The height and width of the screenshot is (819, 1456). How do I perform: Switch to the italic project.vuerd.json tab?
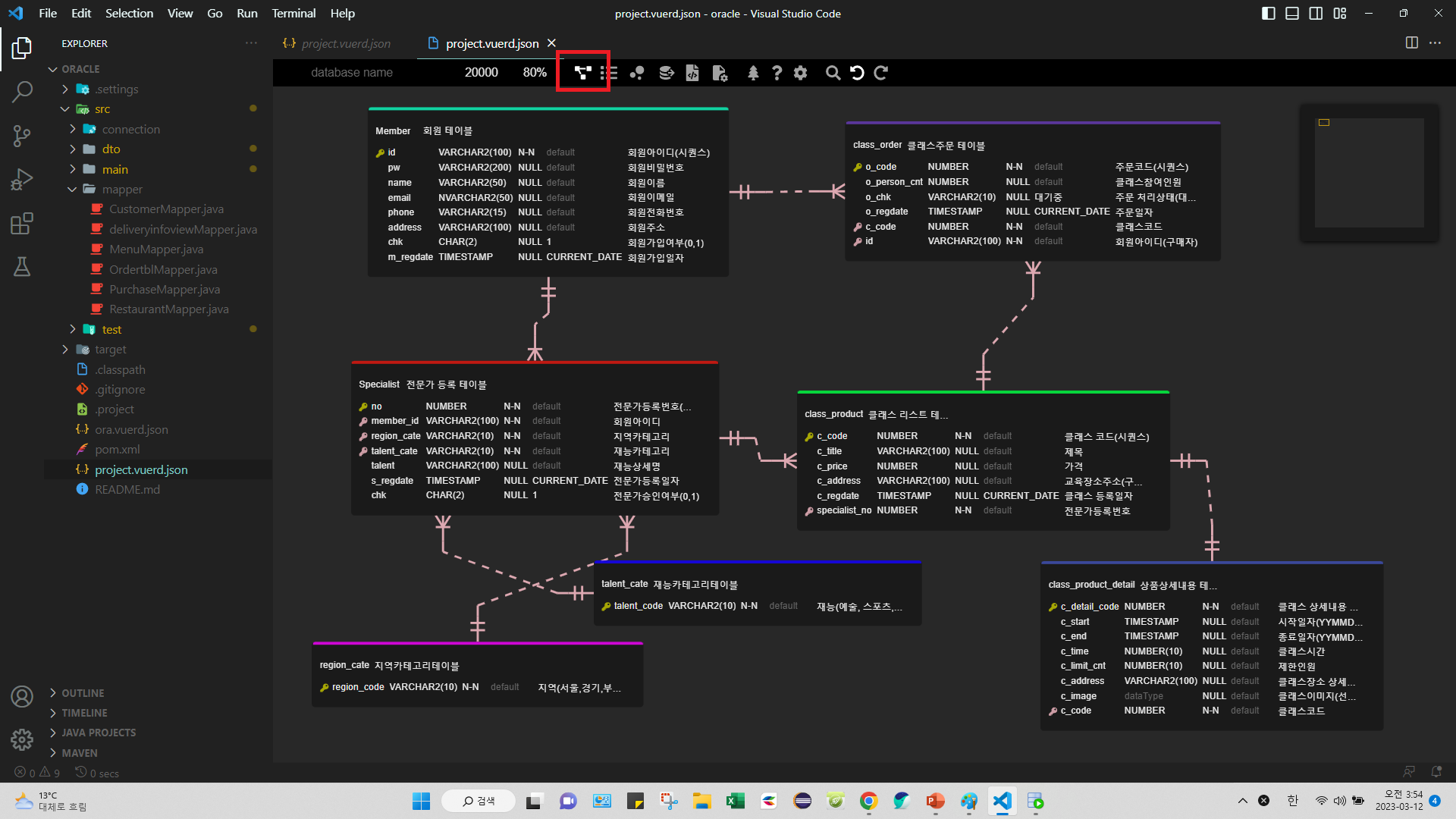345,44
